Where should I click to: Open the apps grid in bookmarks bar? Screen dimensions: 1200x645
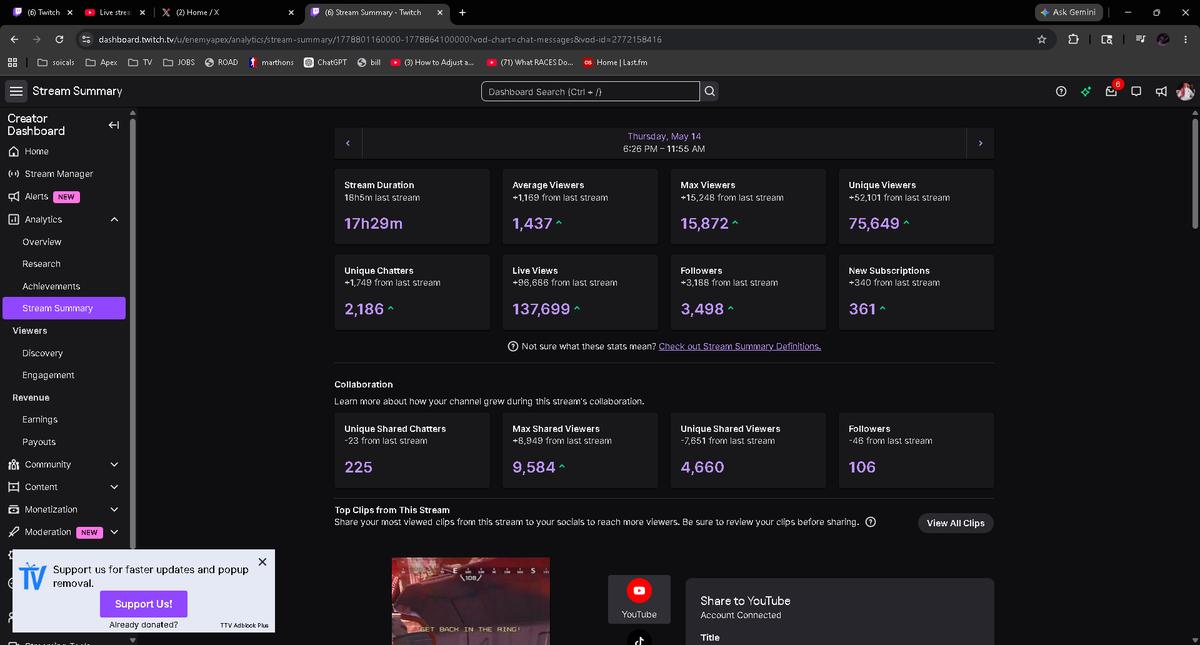point(12,62)
